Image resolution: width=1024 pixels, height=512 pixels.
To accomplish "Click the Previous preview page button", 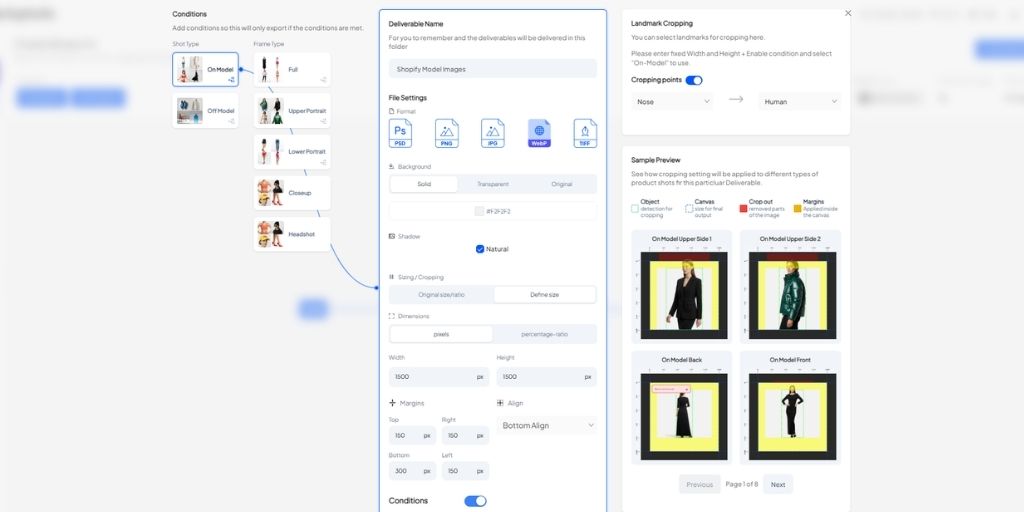I will point(699,485).
